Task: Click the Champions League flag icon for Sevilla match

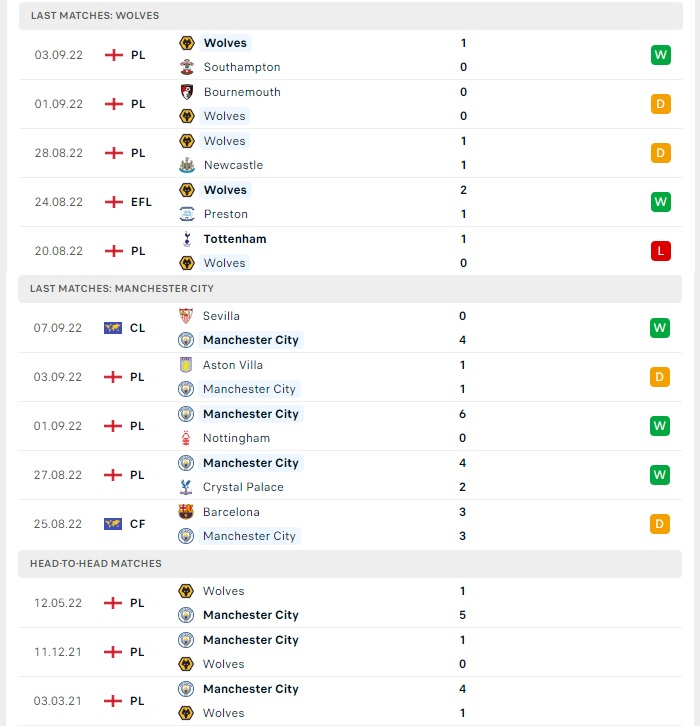Action: [x=112, y=328]
